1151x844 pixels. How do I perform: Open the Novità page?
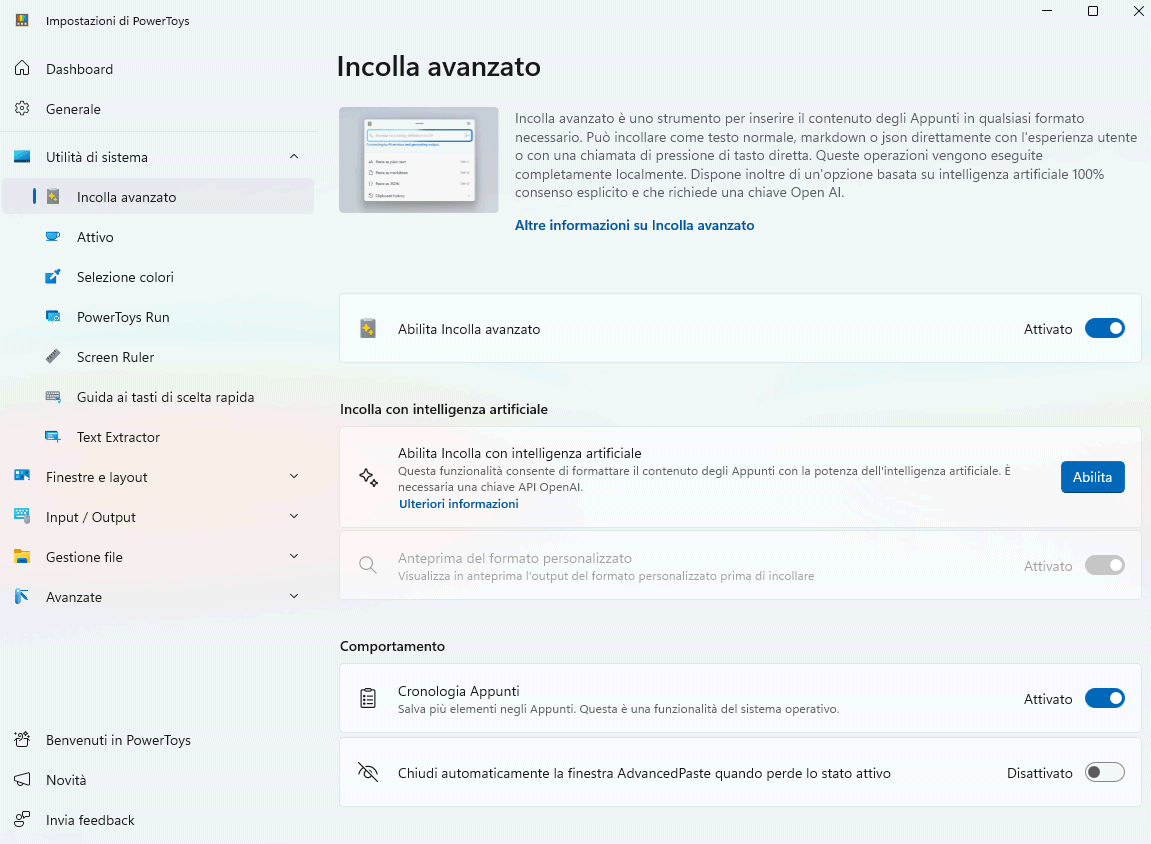[x=66, y=780]
